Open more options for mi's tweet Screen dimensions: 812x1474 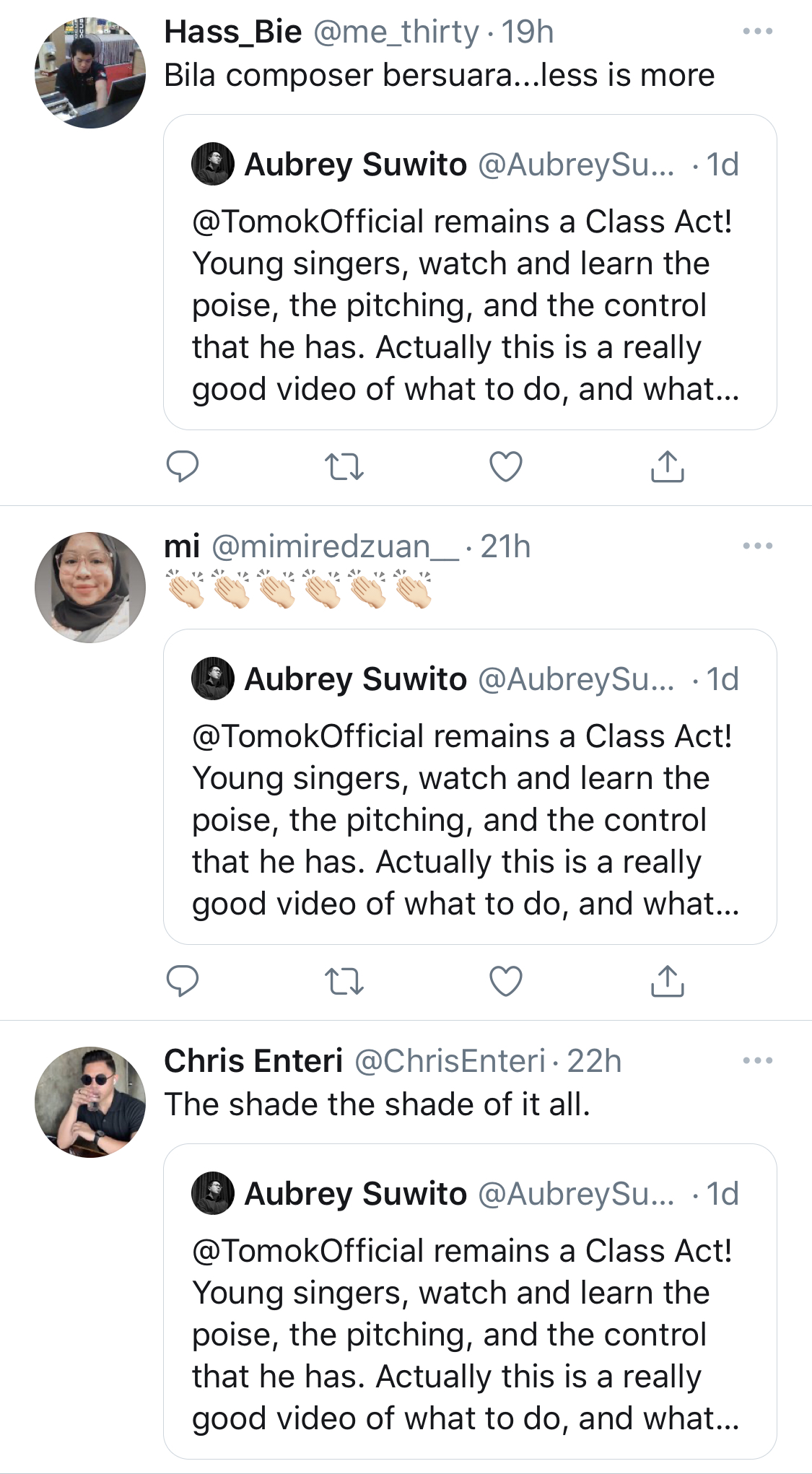(758, 546)
